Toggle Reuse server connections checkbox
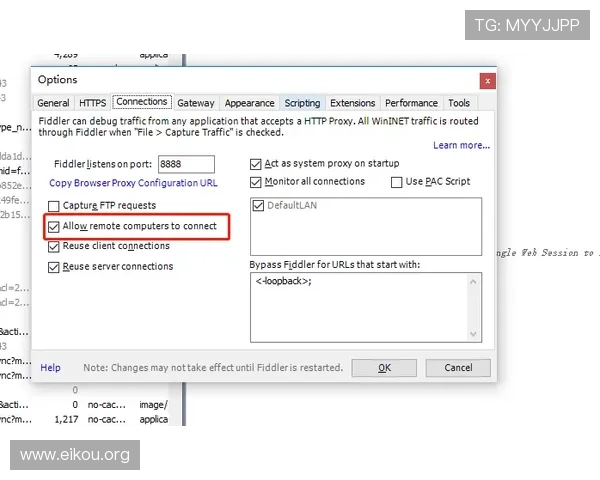 [x=54, y=267]
